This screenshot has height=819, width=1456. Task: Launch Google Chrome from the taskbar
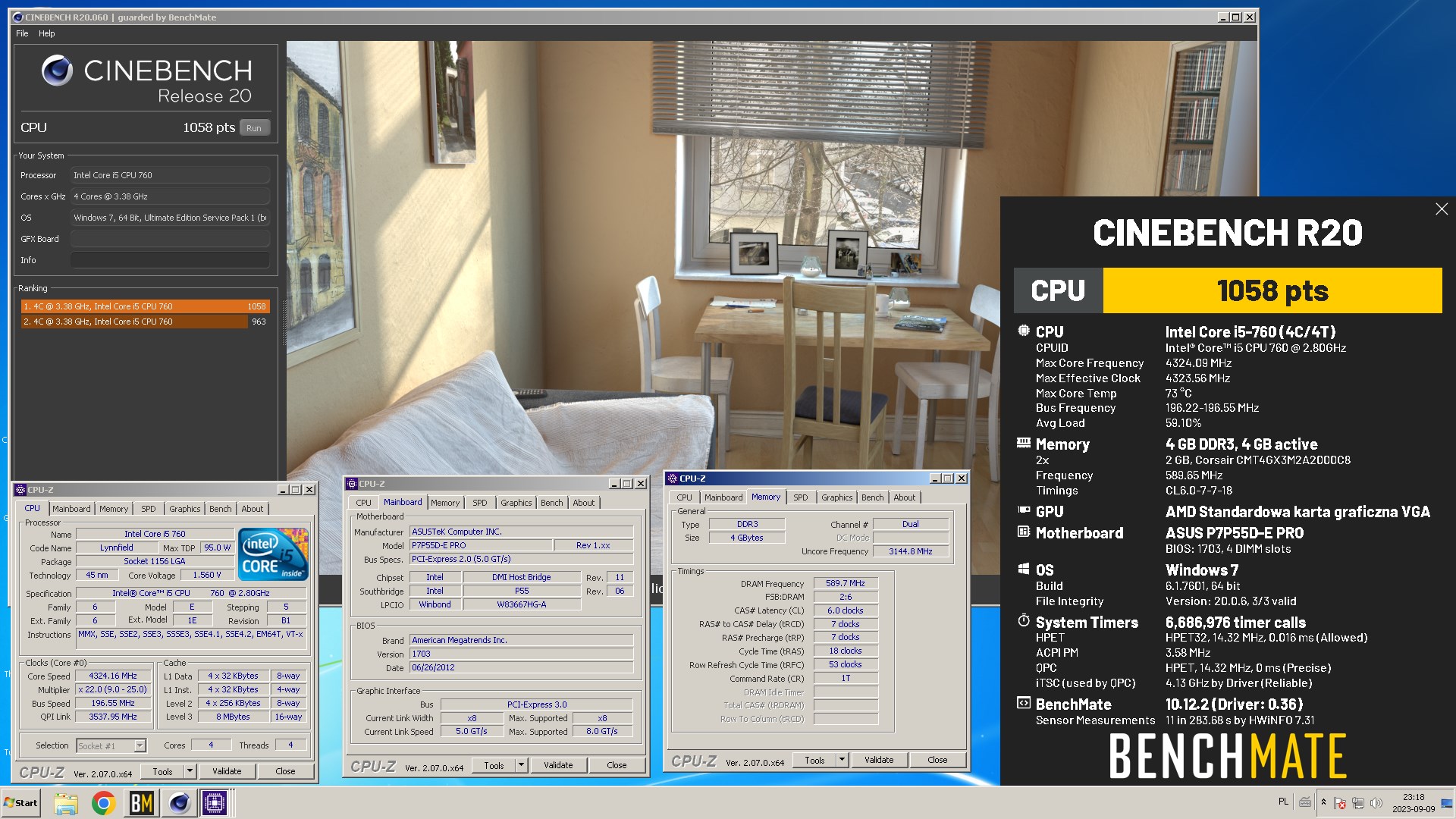click(104, 803)
